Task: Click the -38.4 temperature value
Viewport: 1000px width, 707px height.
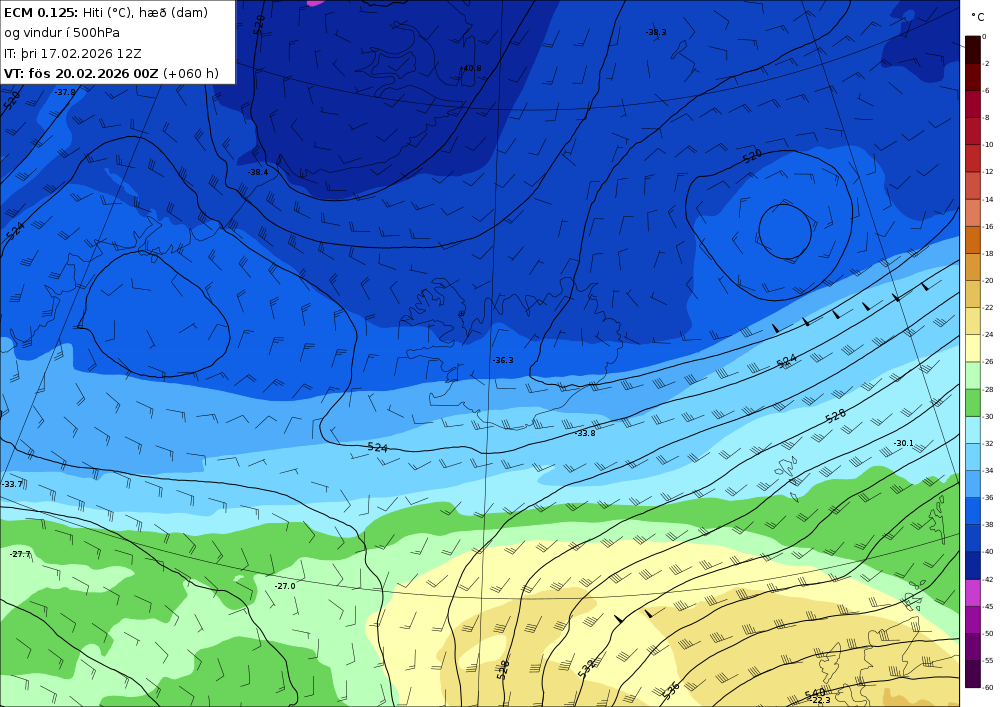Action: (258, 172)
